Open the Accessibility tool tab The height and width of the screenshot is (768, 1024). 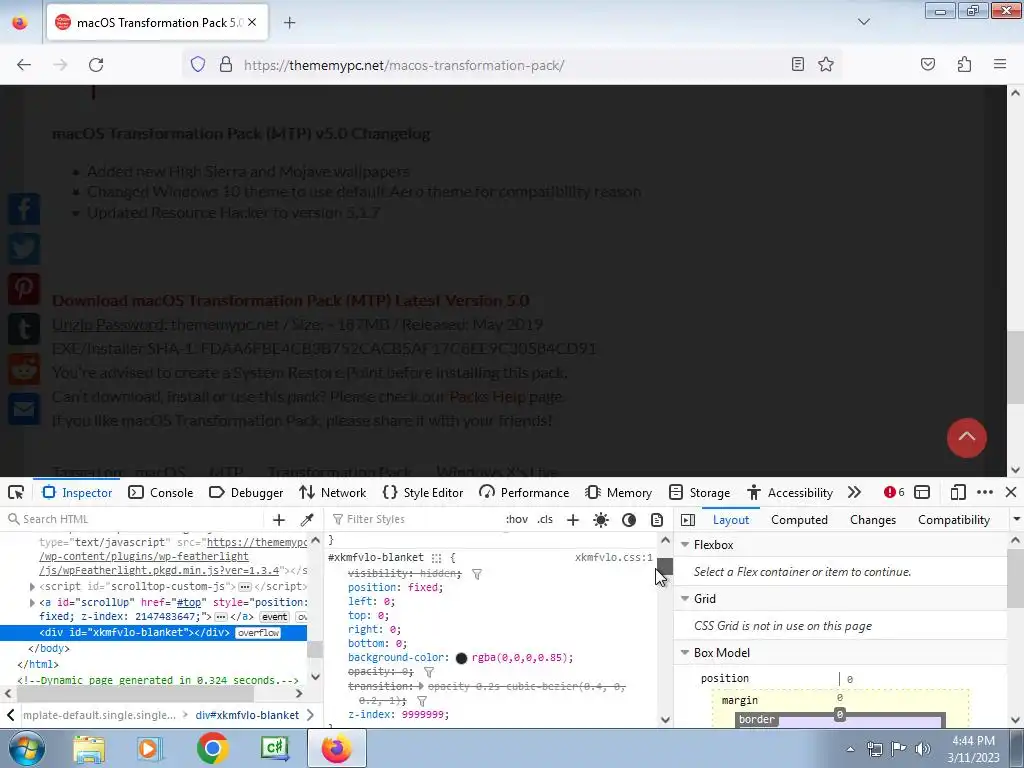(790, 492)
